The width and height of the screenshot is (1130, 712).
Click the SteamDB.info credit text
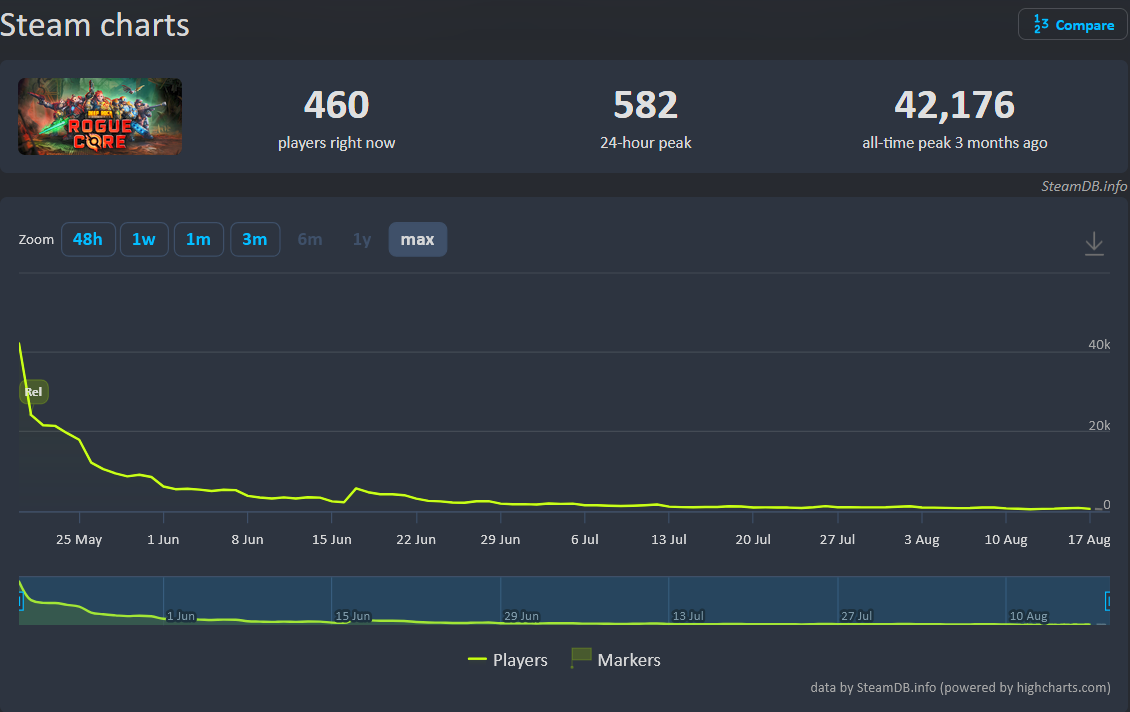1084,186
